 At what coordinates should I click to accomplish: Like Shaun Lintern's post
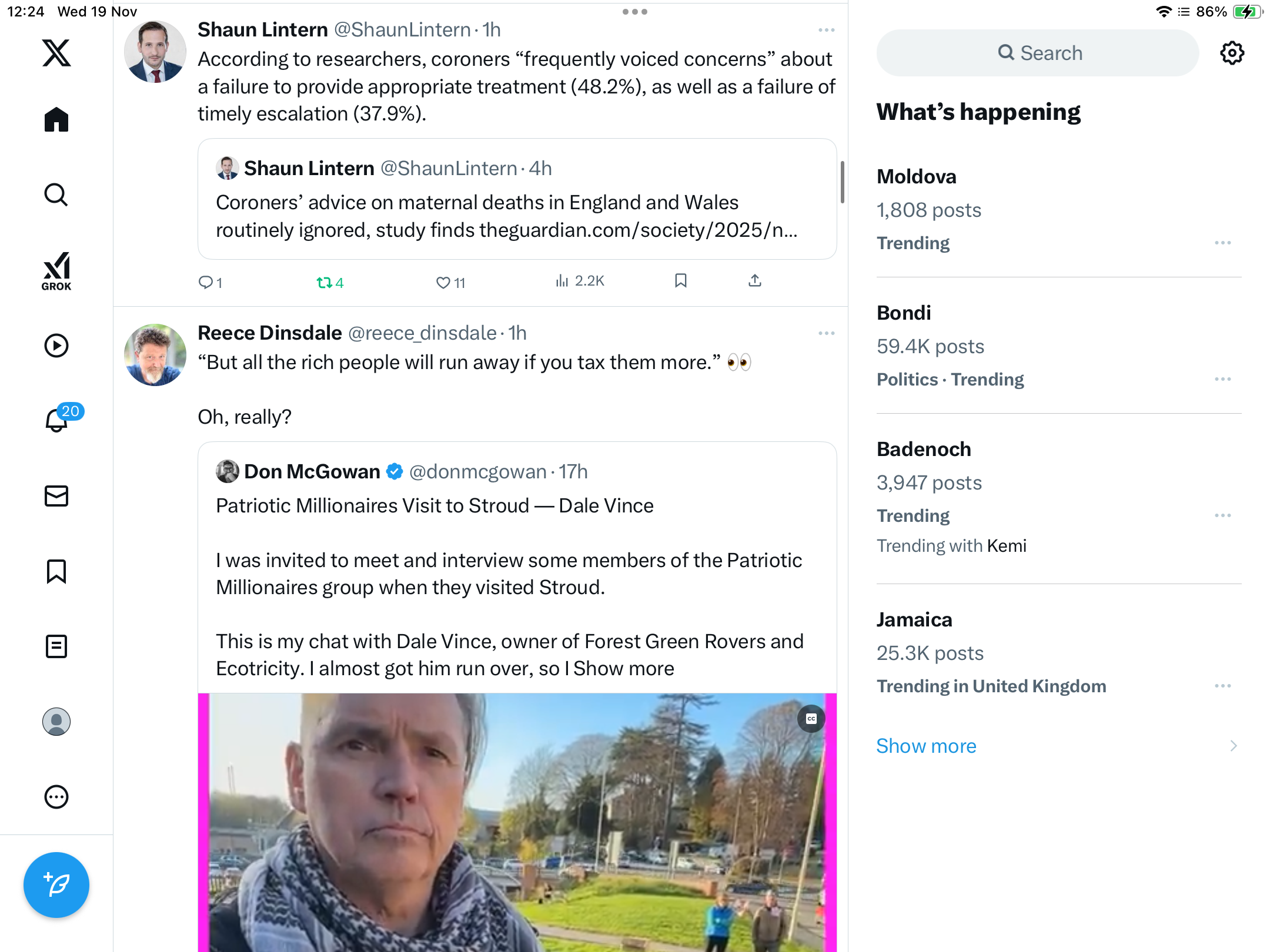click(x=443, y=283)
